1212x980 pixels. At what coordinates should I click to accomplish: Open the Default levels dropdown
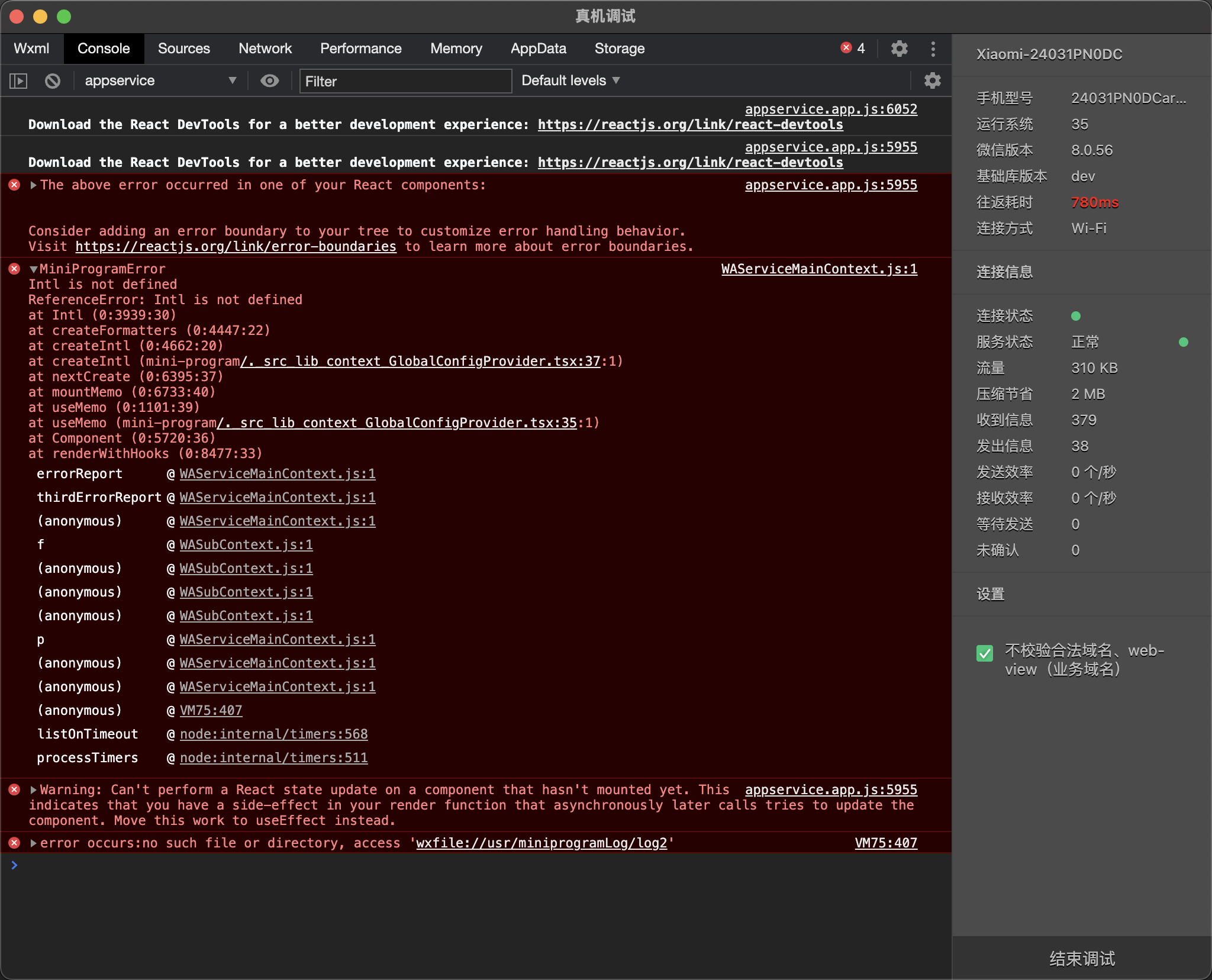[x=570, y=80]
